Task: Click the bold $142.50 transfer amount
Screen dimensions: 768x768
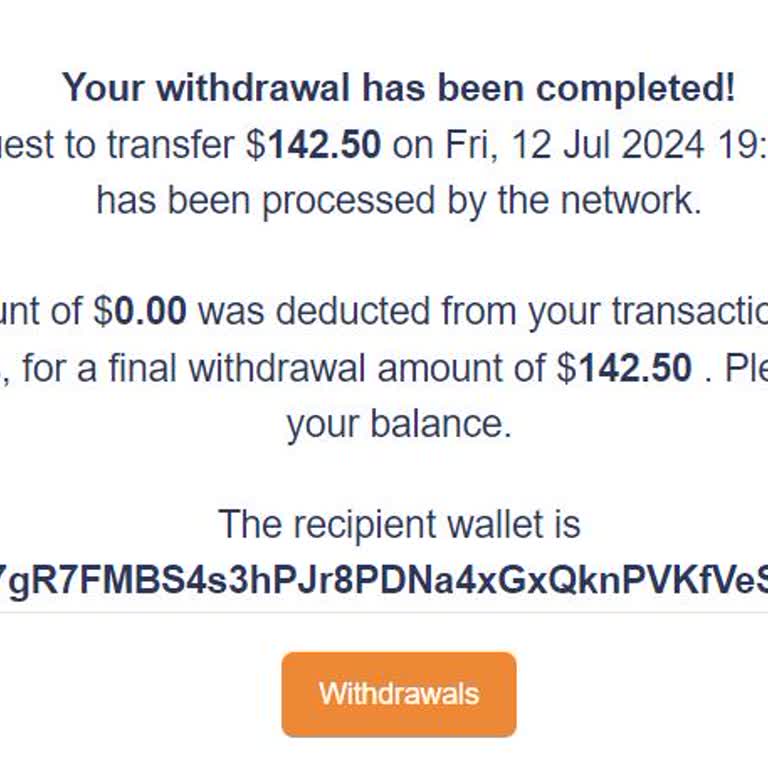Action: click(324, 145)
